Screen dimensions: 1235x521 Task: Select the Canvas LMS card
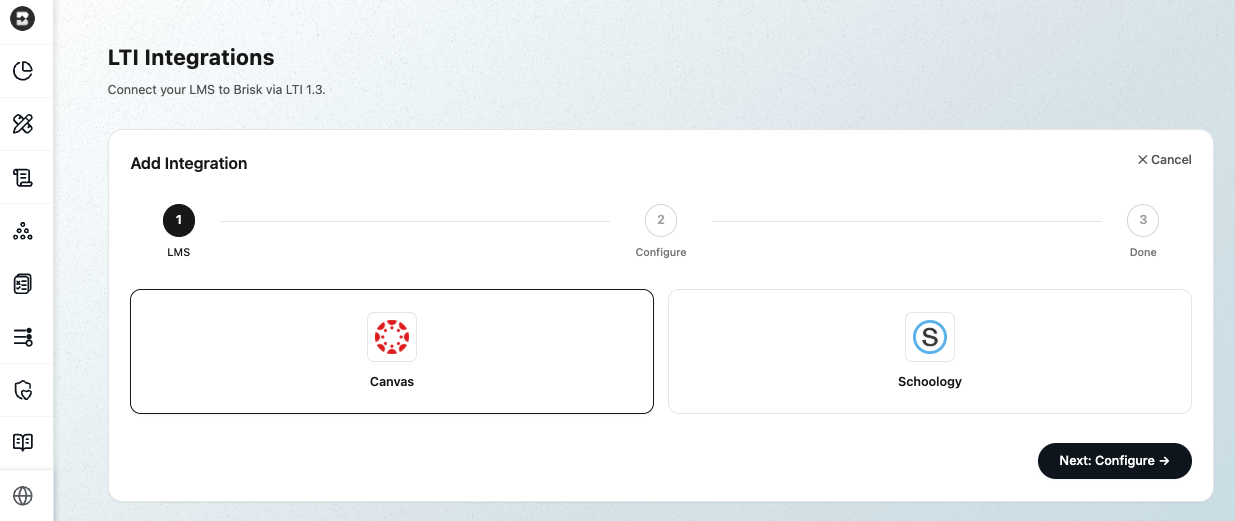click(x=392, y=352)
